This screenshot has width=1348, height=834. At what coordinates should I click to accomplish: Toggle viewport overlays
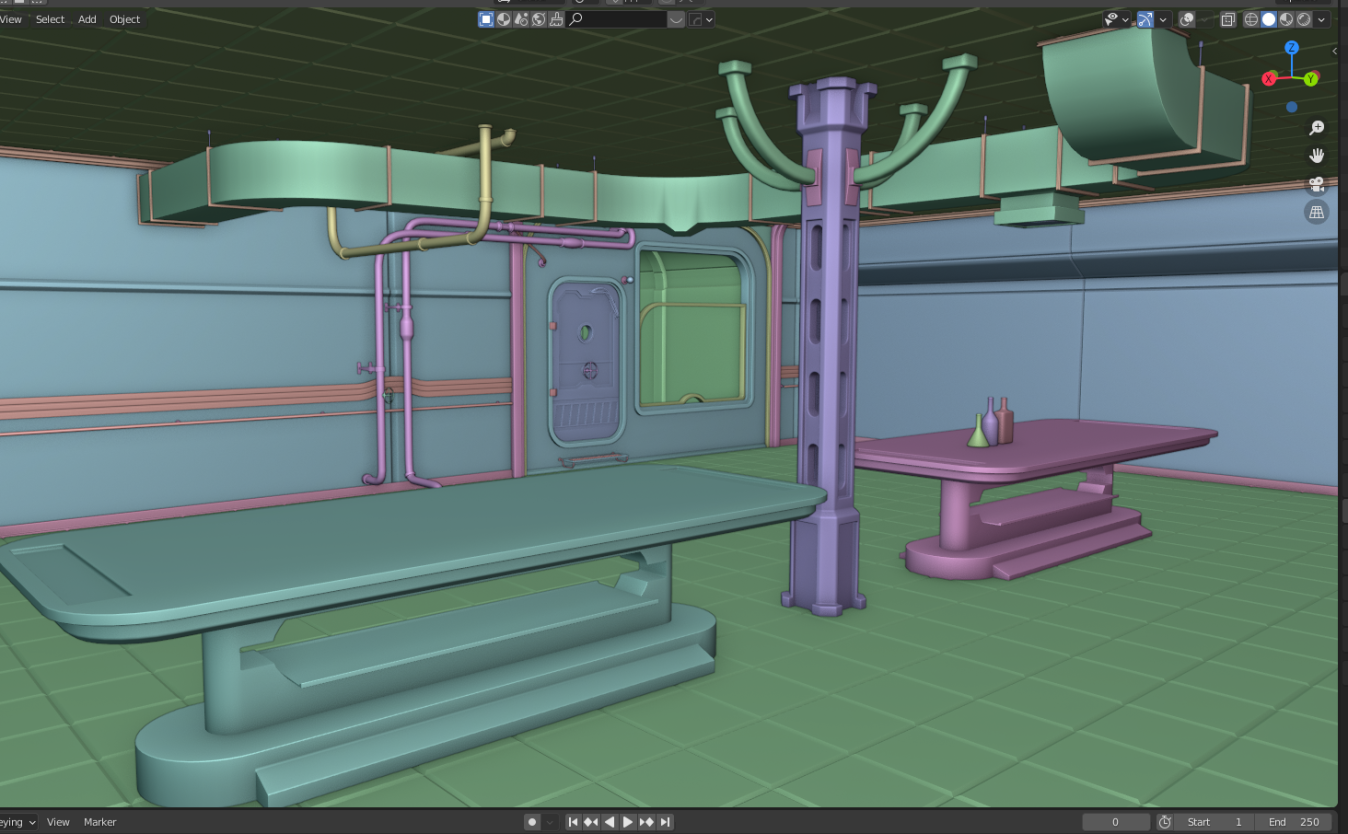coord(1187,19)
